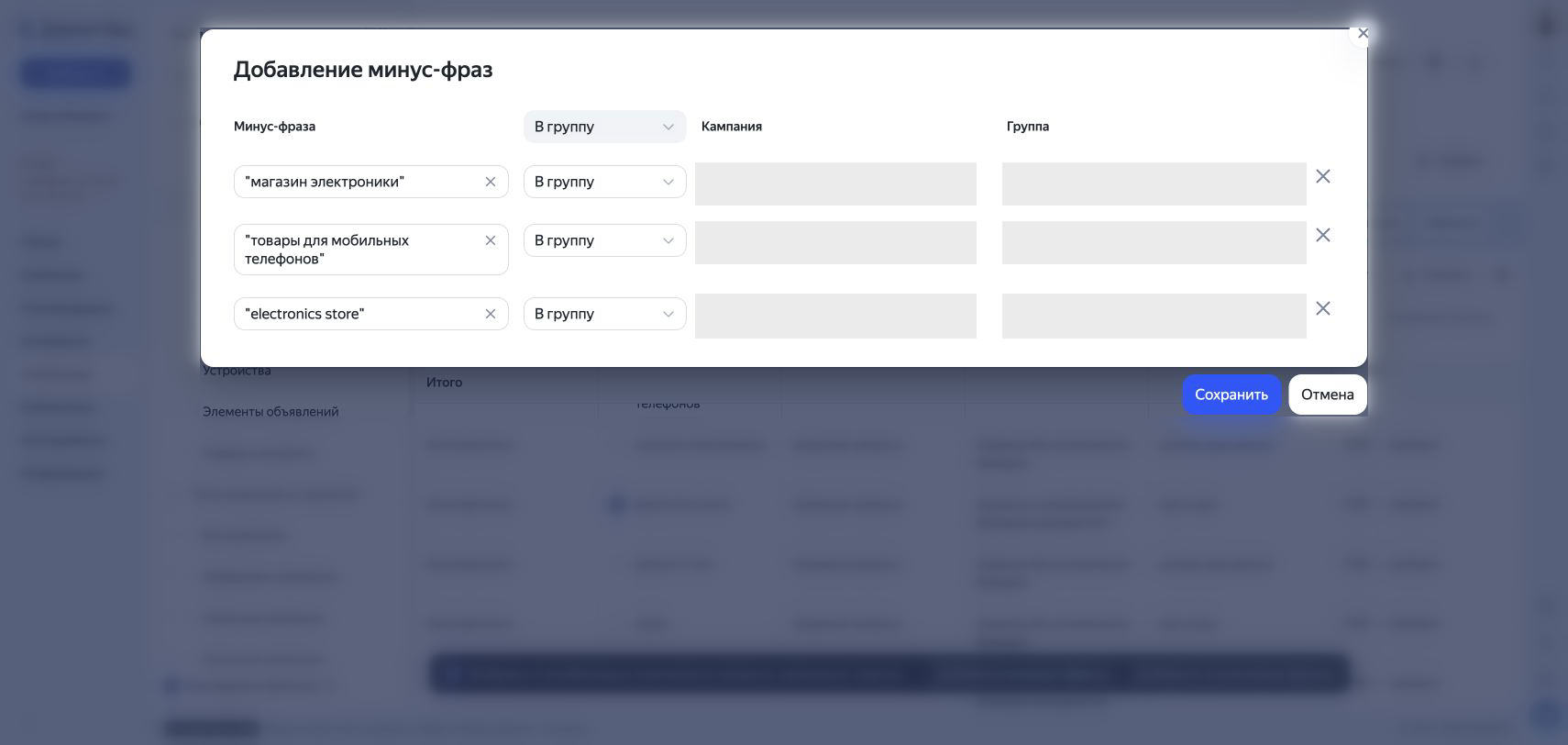Edit the "магазин электроники" minus-phrase field
Image resolution: width=1568 pixels, height=745 pixels.
tap(359, 182)
